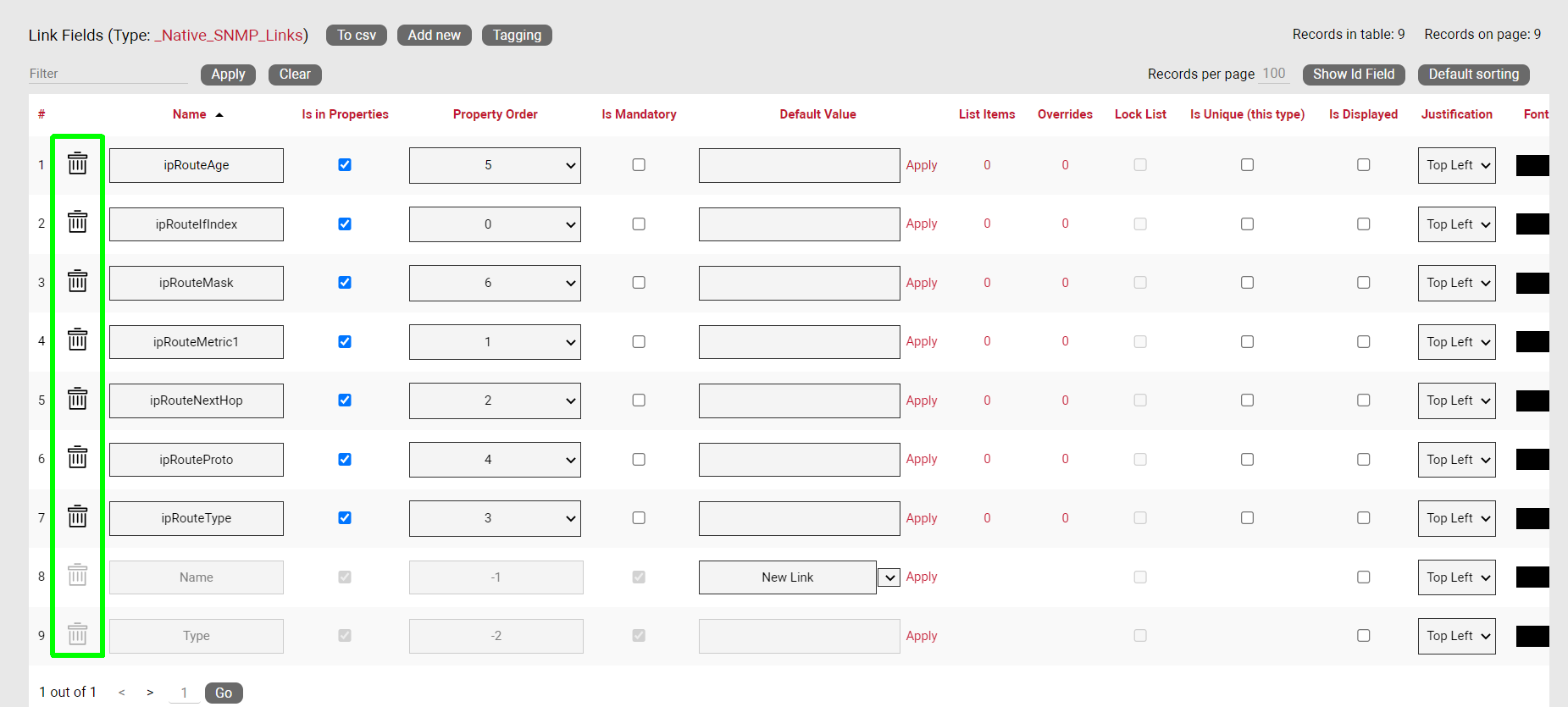
Task: Sort table by Is Mandatory header
Action: (639, 114)
